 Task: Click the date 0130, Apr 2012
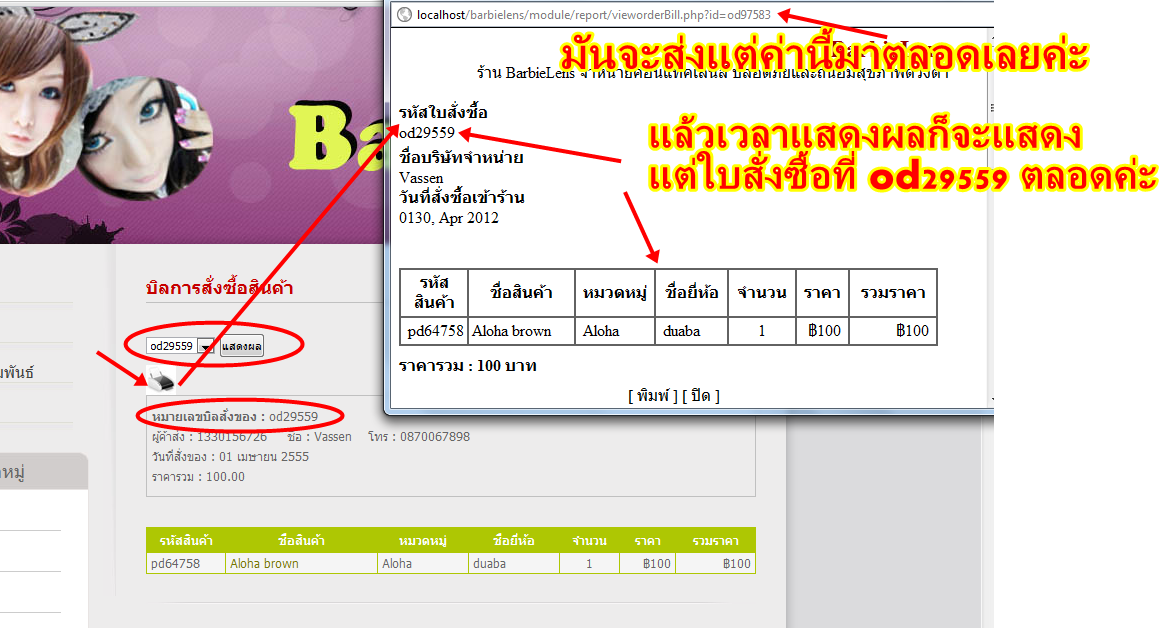449,218
